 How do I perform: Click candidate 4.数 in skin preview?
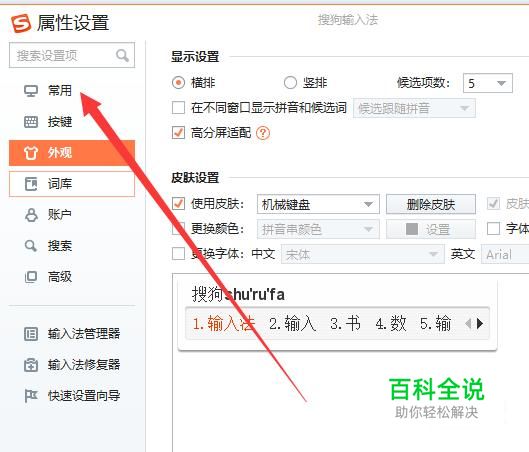pyautogui.click(x=391, y=324)
